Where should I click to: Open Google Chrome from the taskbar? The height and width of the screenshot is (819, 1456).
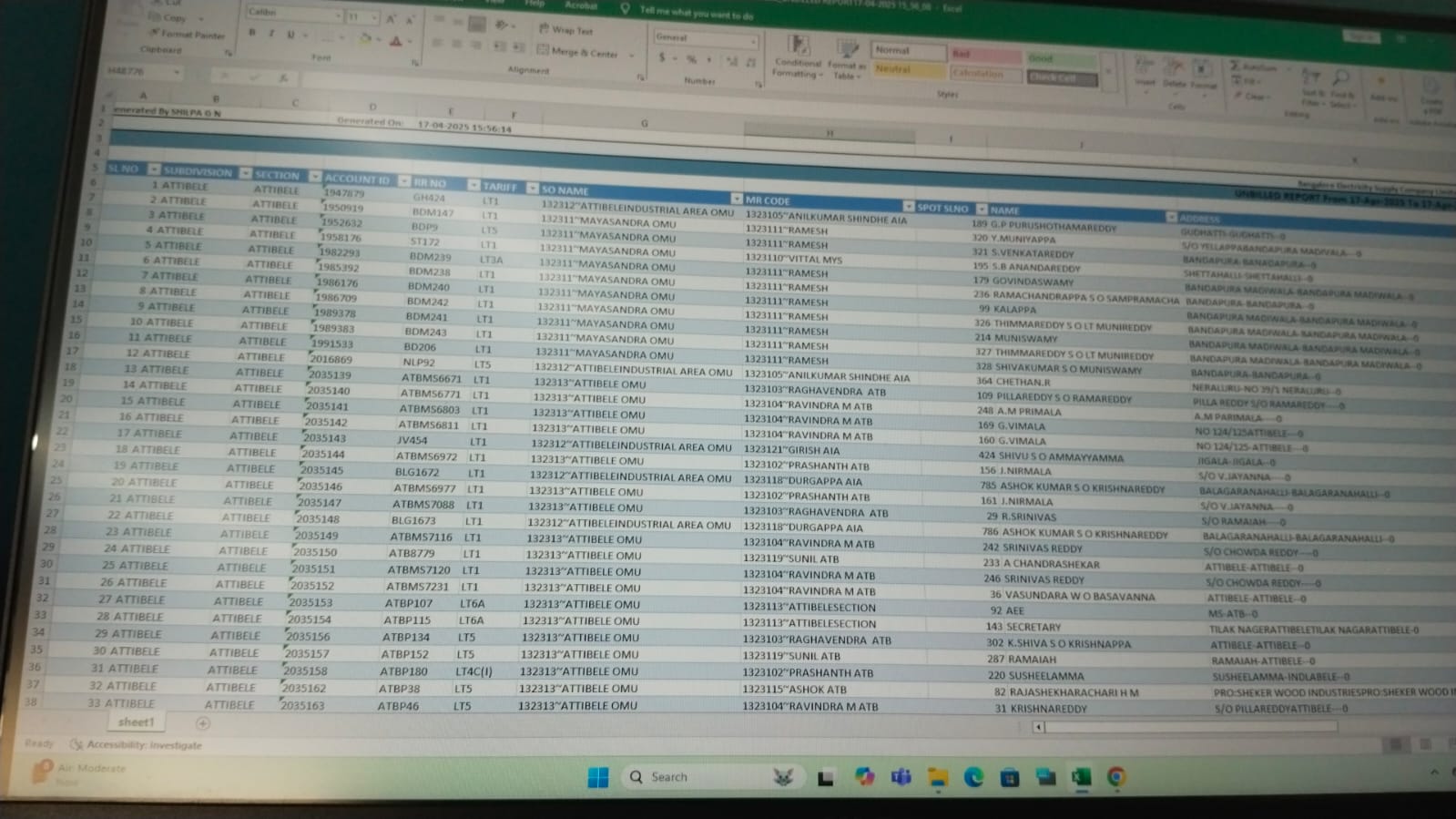(x=1116, y=777)
